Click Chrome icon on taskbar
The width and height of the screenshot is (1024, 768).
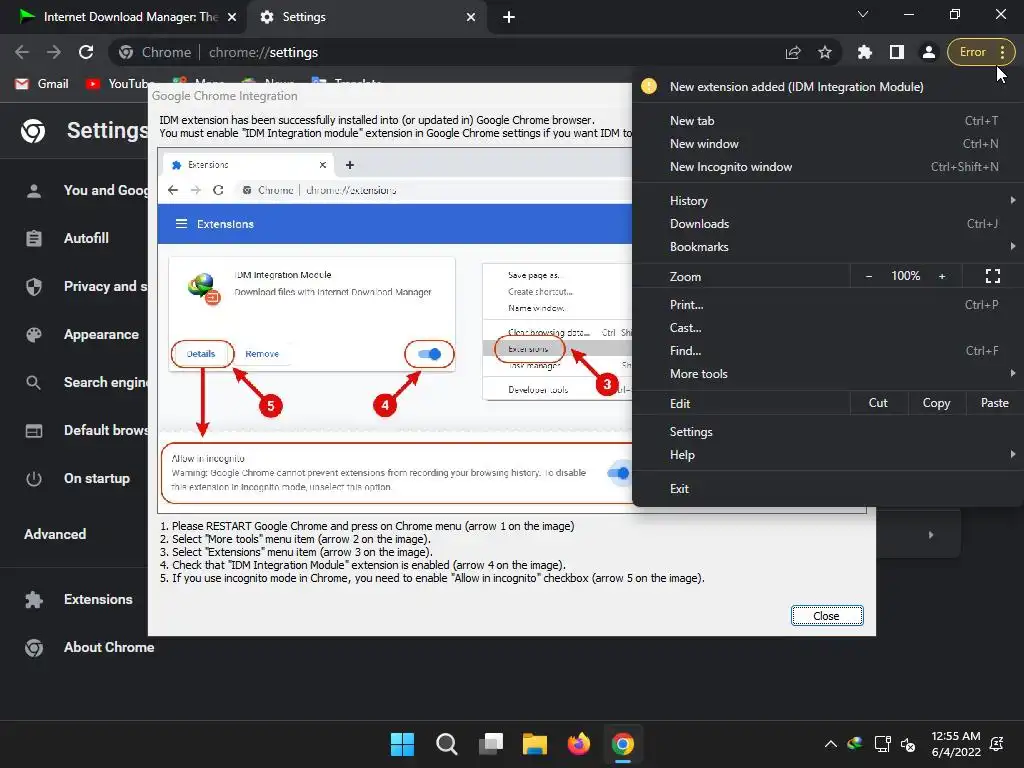point(623,744)
